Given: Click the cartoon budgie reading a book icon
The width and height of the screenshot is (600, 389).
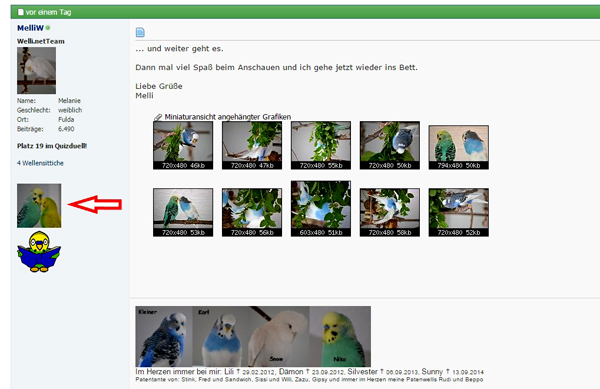Looking at the screenshot, I should click(x=39, y=252).
